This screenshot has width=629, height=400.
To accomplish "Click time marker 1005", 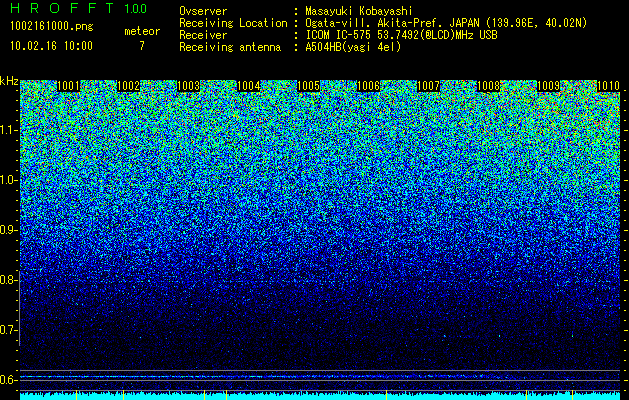I will pos(308,86).
